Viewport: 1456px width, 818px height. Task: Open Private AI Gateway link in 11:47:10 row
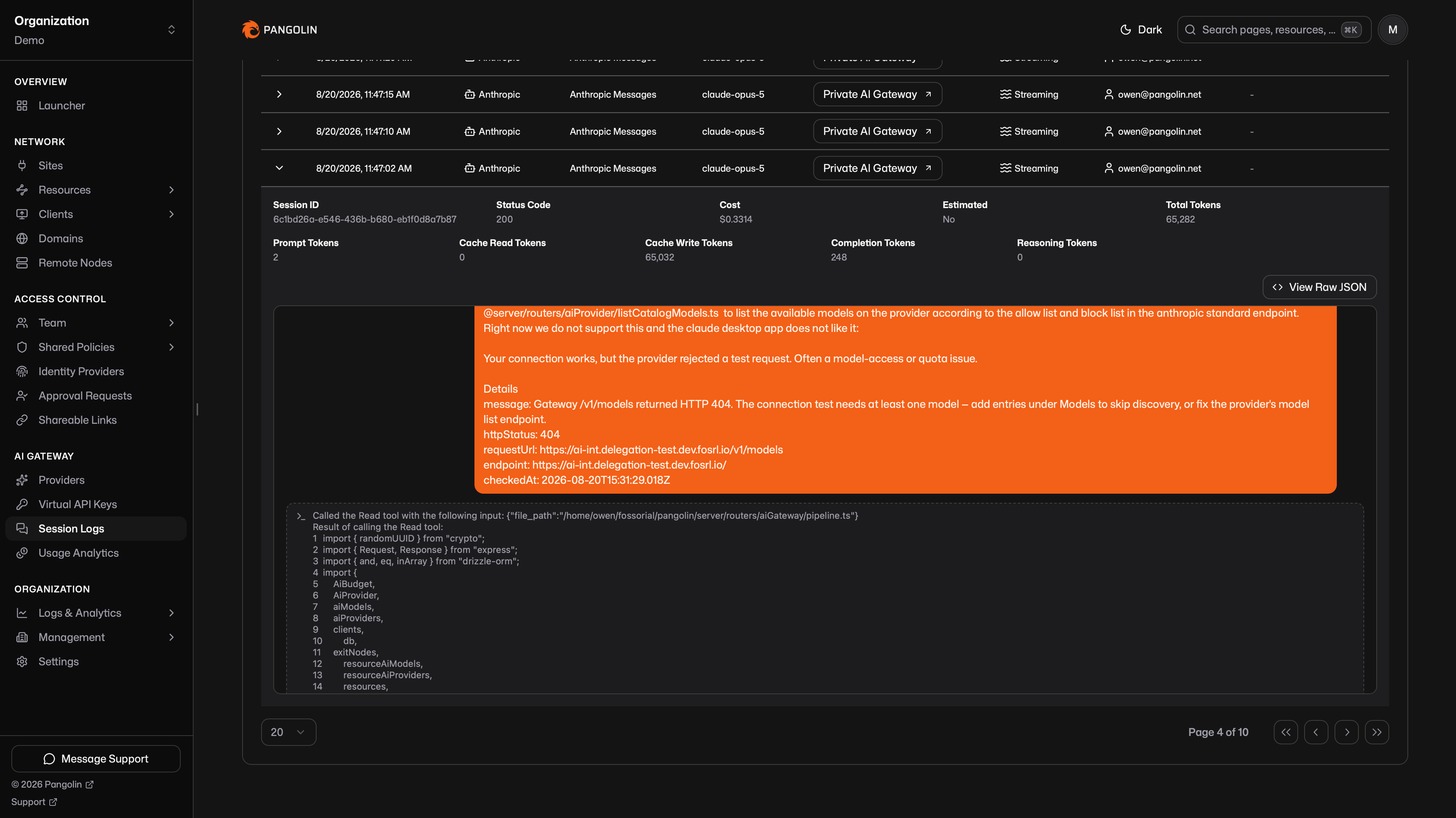(x=877, y=131)
